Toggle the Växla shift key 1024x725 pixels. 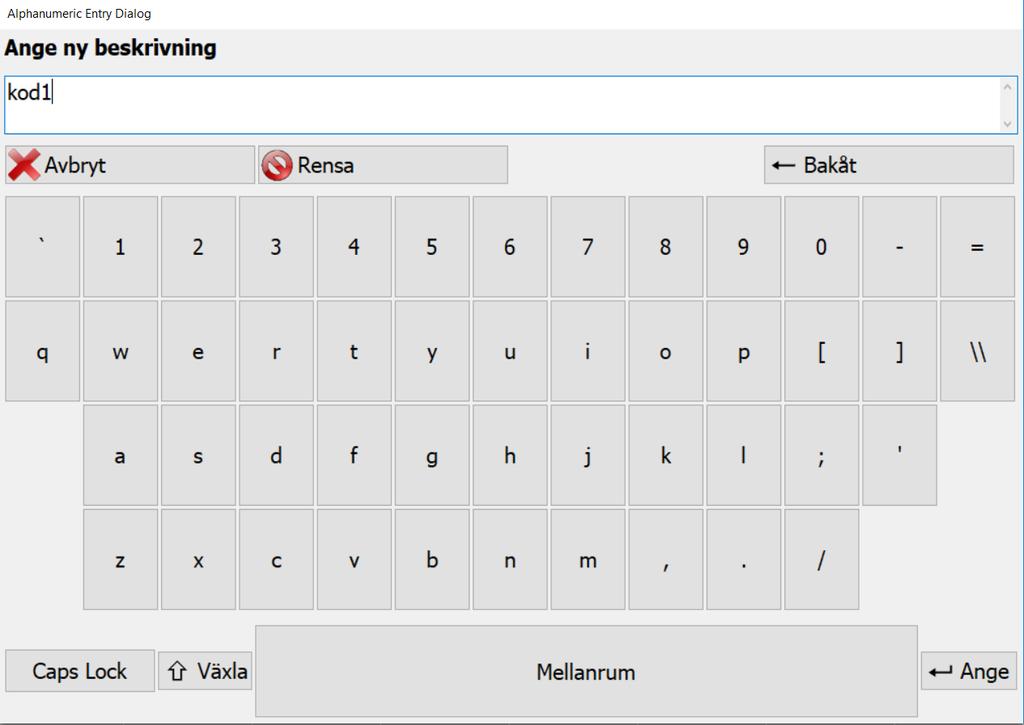[x=205, y=671]
